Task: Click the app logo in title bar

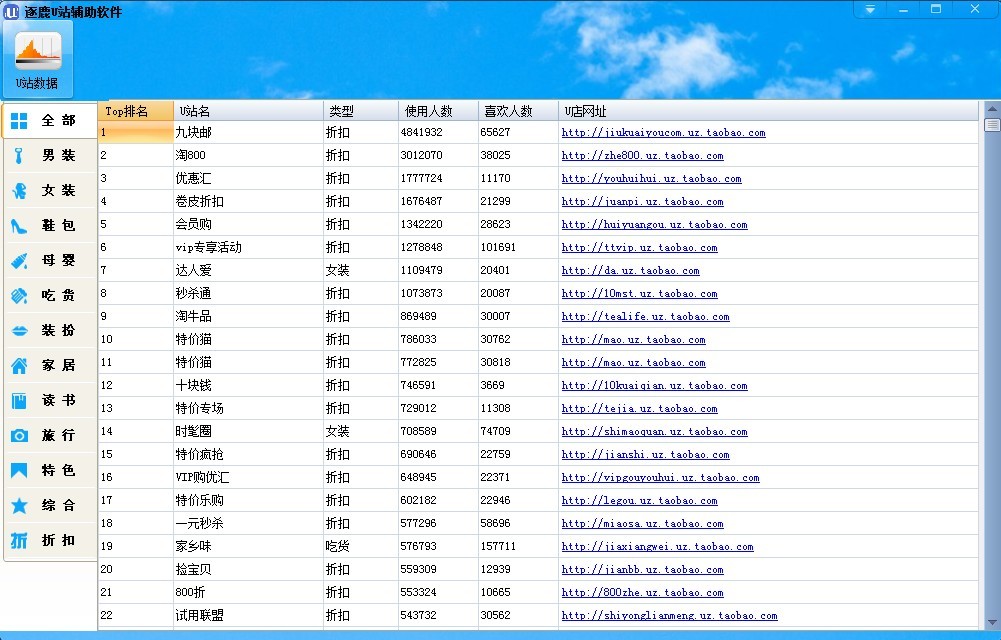Action: [11, 11]
